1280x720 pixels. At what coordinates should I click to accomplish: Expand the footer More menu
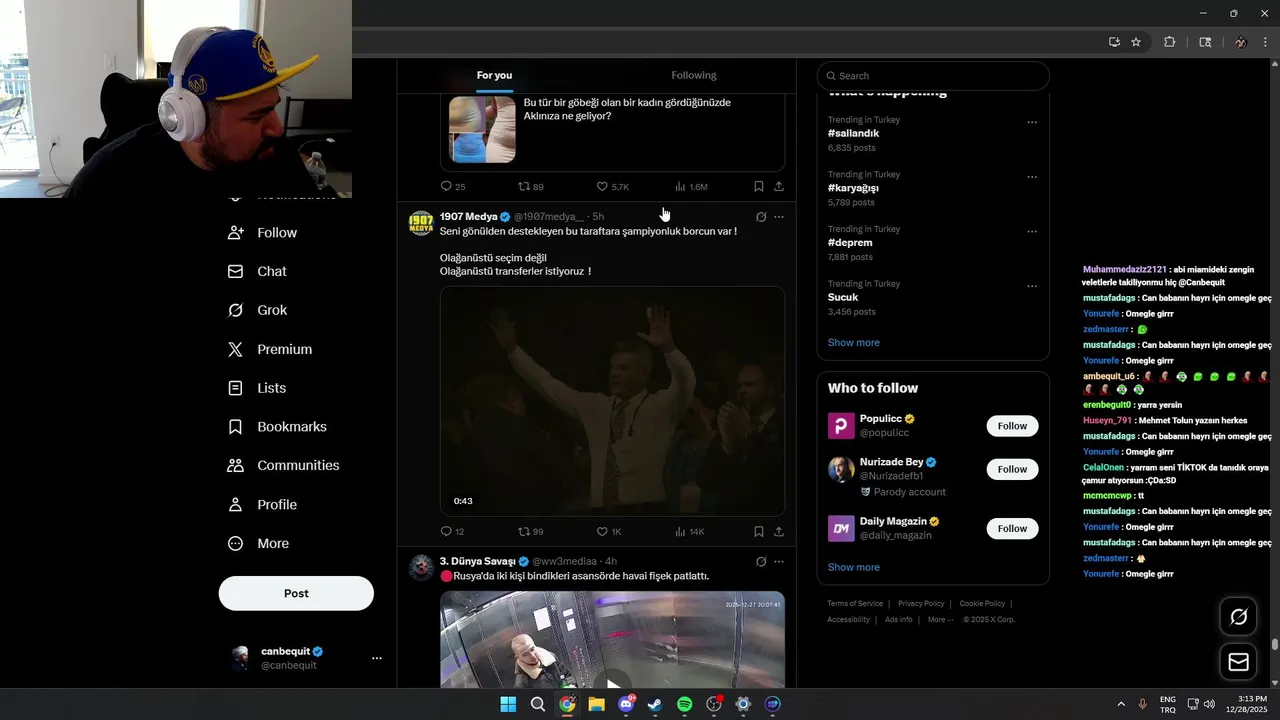point(940,620)
